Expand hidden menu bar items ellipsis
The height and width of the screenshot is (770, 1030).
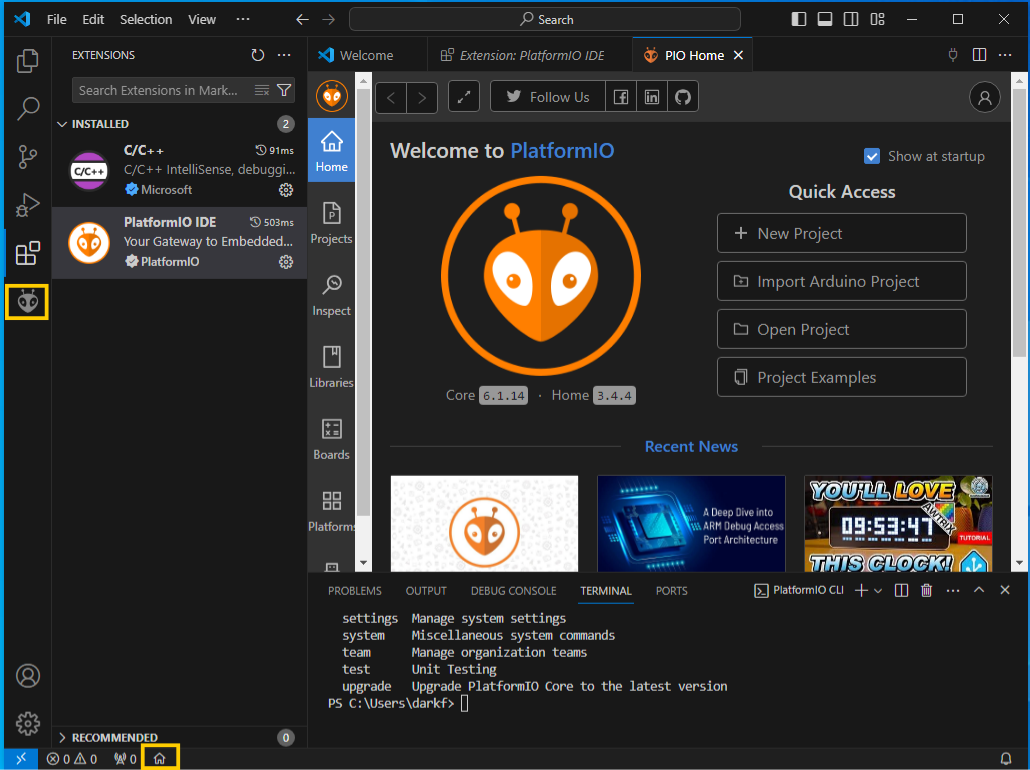click(x=243, y=19)
